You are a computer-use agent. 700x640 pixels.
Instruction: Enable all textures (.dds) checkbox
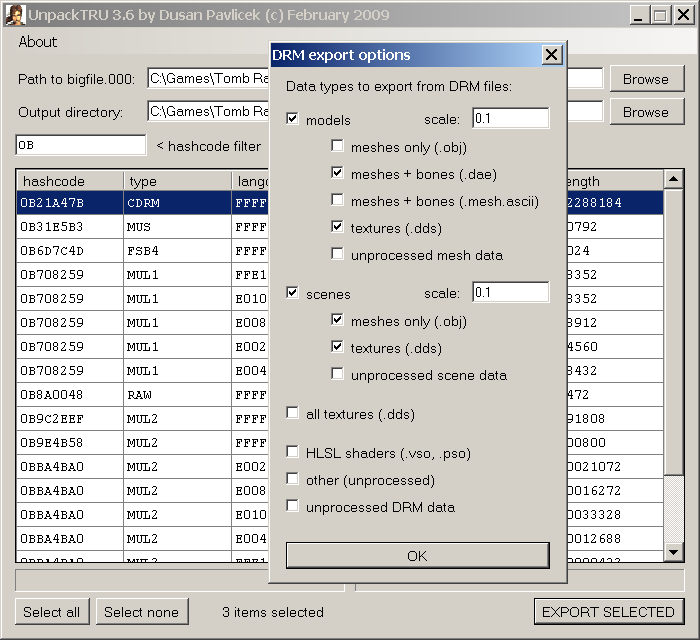pos(293,414)
